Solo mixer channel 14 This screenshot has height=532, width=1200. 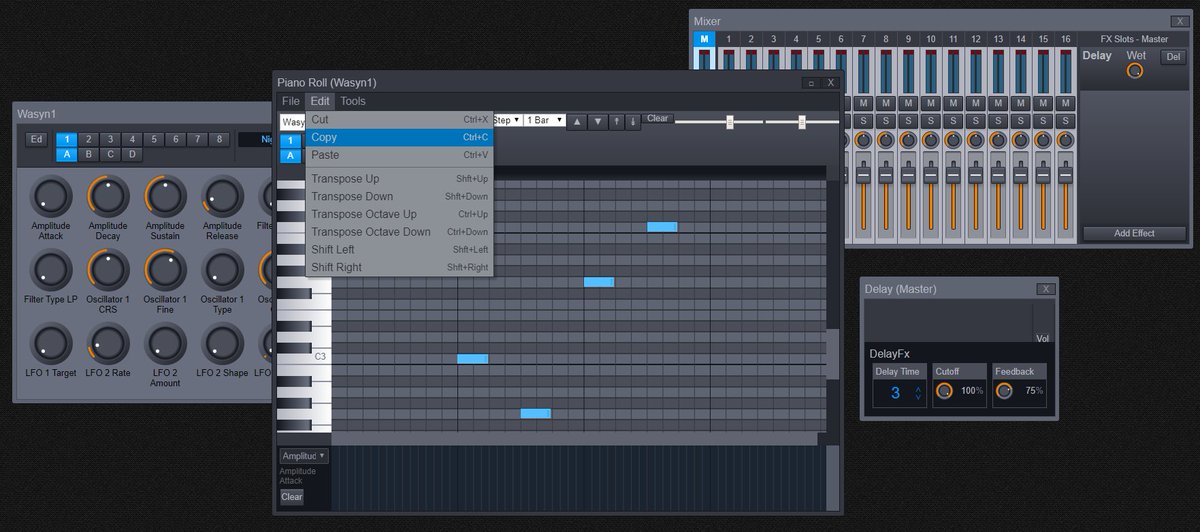(1020, 120)
